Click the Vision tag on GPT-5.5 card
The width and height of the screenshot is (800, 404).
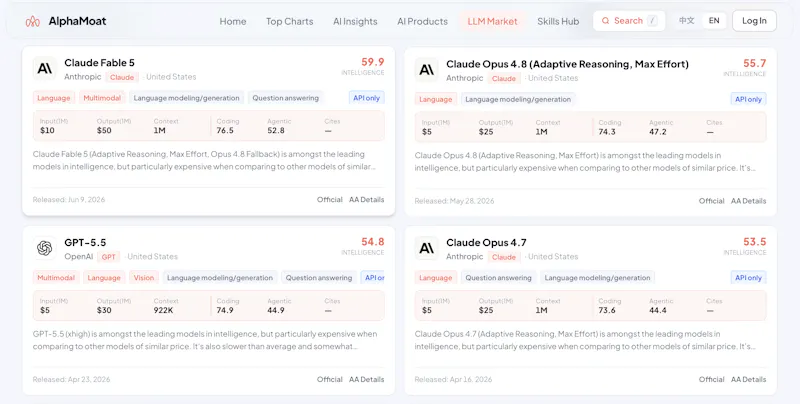[144, 278]
